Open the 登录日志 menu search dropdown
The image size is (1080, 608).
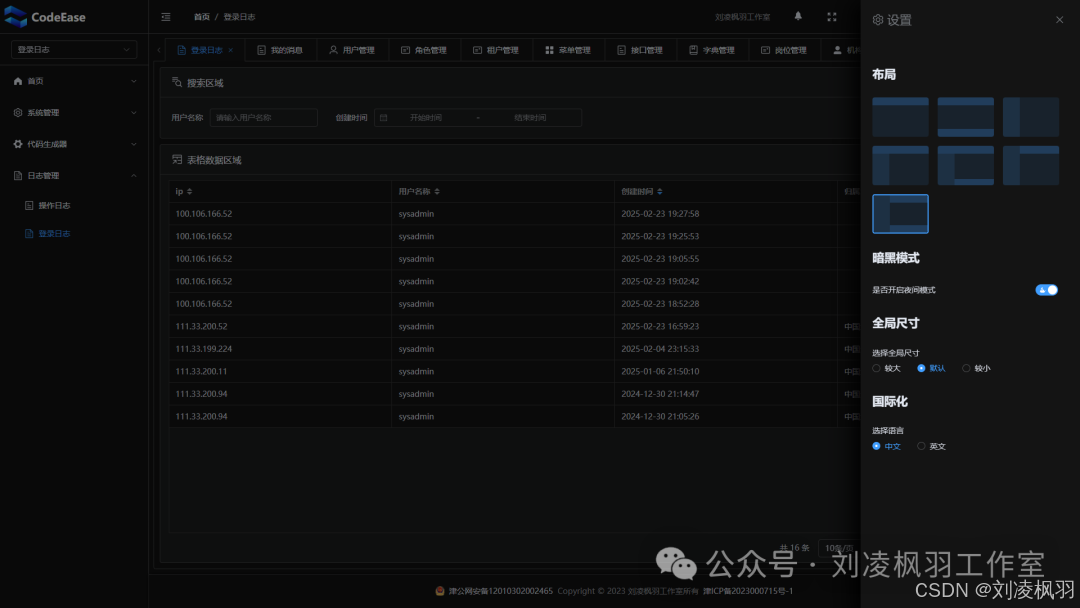coord(74,50)
